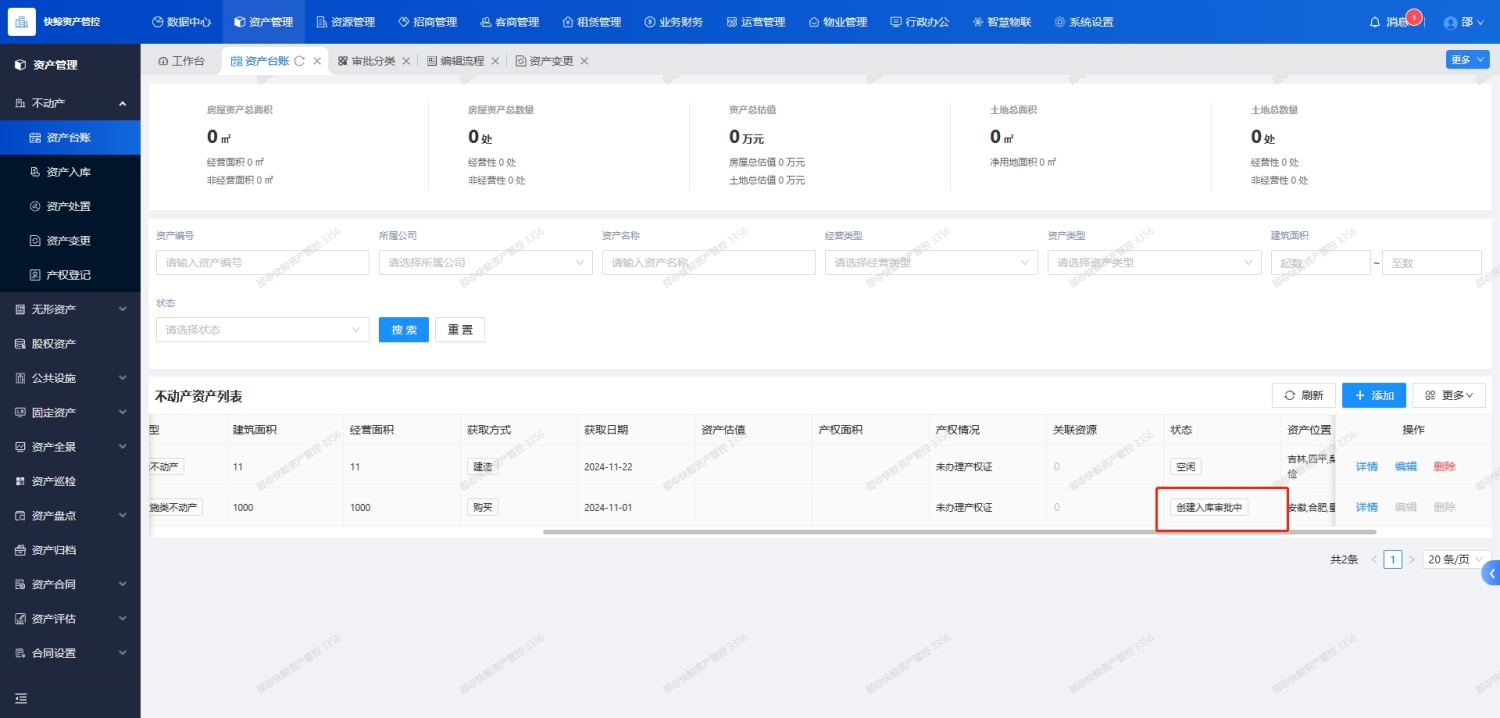Screen dimensions: 1500x718
Task: Expand the 资产合同 sidebar group
Action: pyautogui.click(x=70, y=584)
